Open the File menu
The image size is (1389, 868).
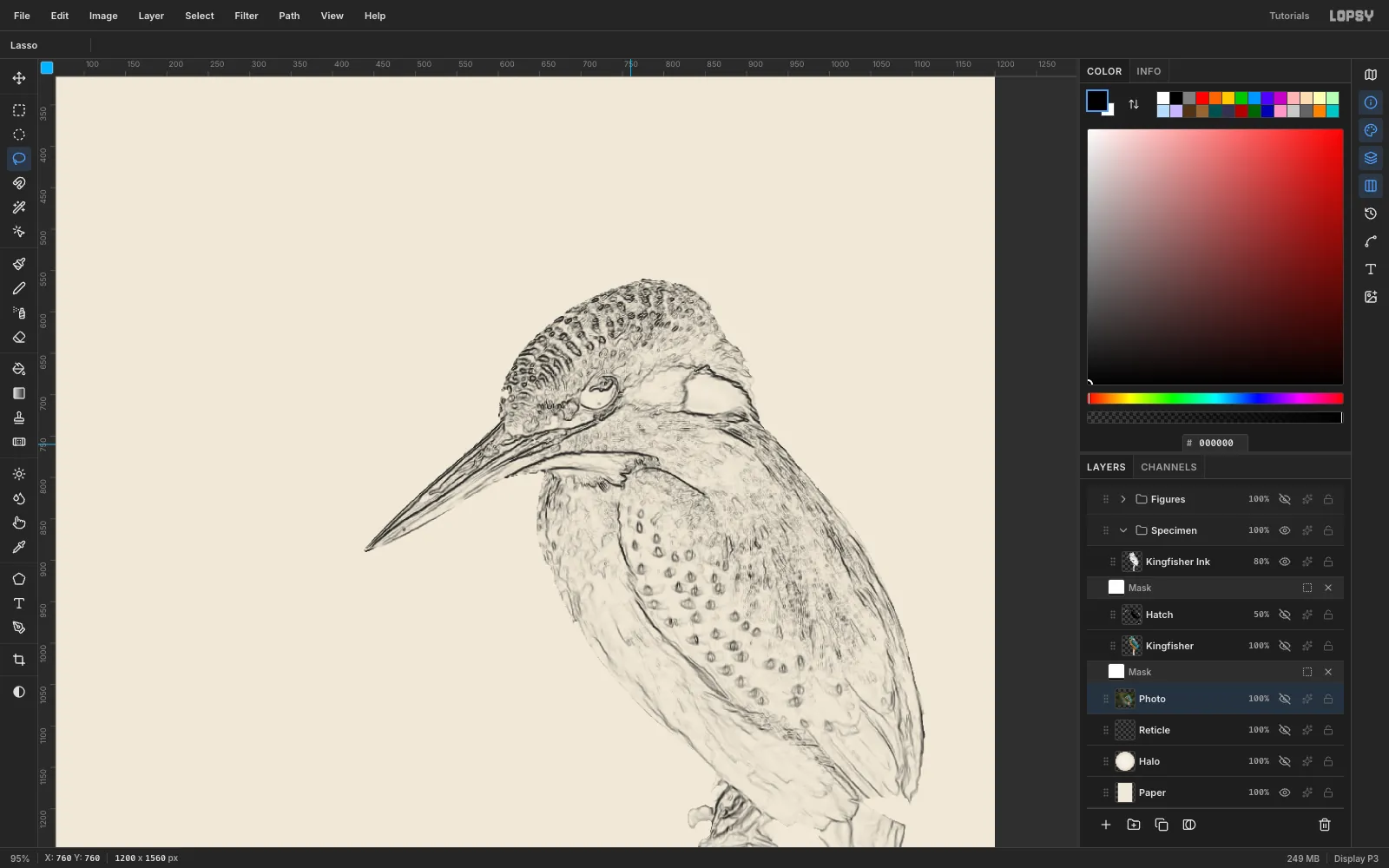(22, 16)
